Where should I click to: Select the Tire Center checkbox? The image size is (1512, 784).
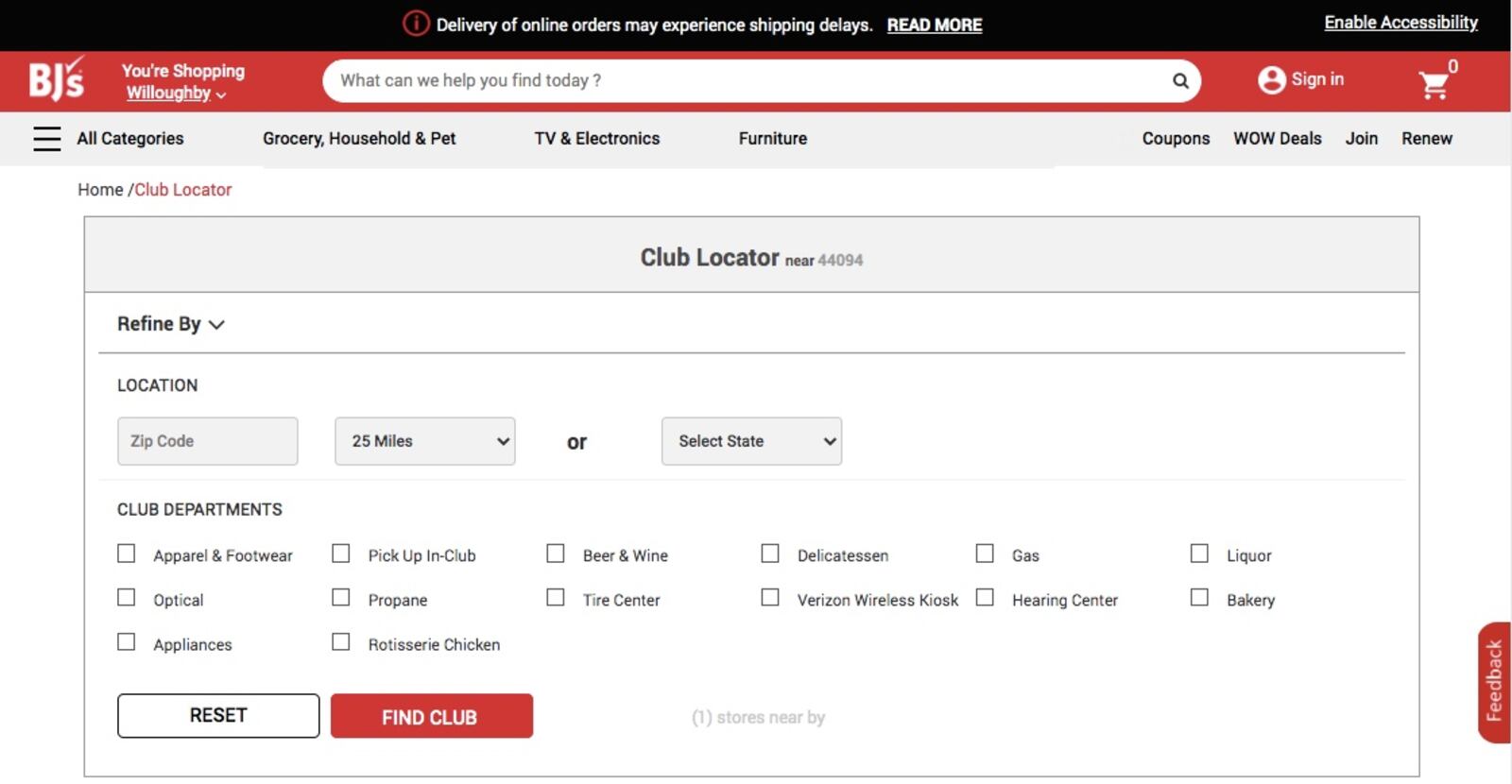pos(556,598)
